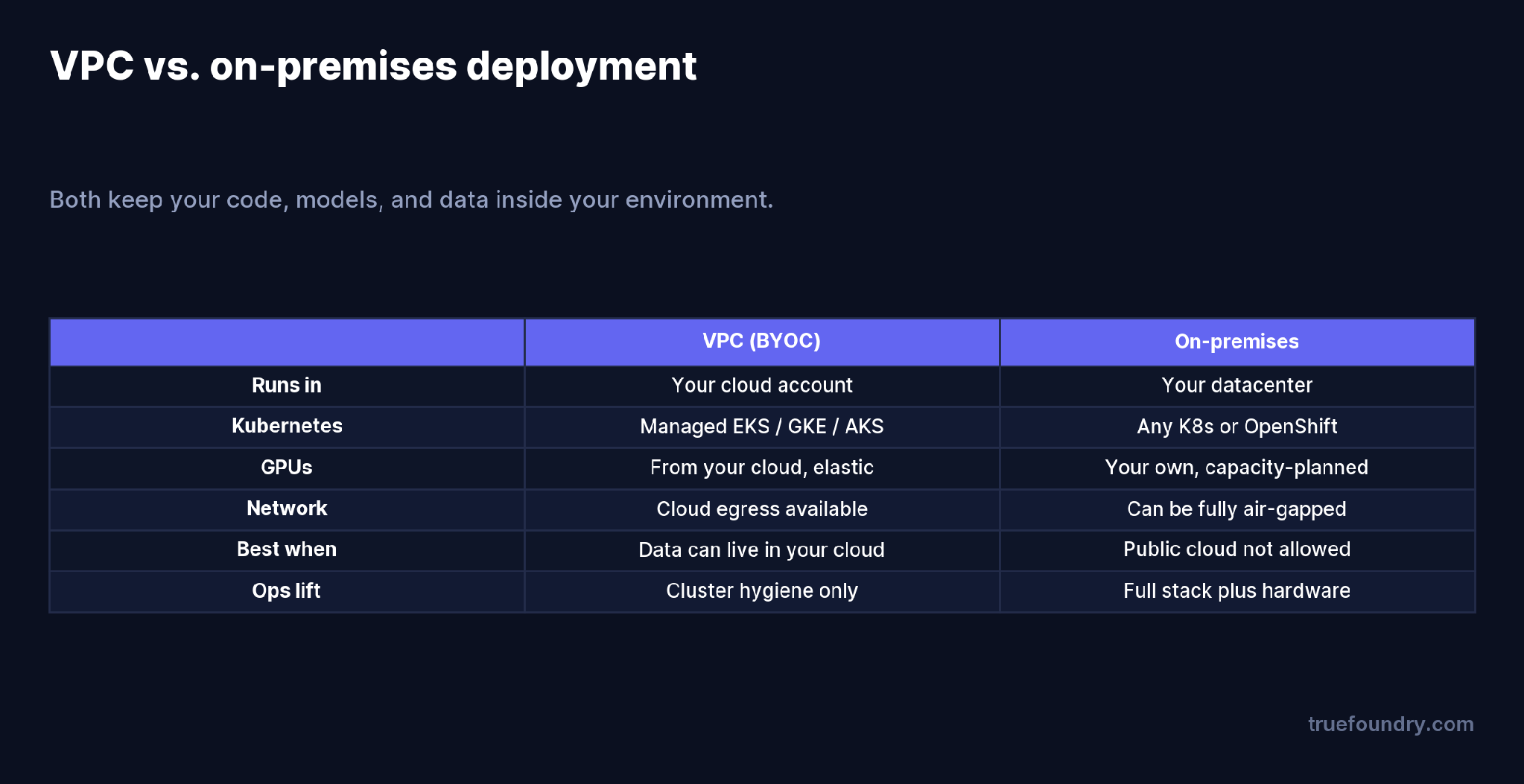Screen dimensions: 1524x784
Task: Click the 'VPC vs. on-premises deployment' title
Action: click(x=373, y=66)
